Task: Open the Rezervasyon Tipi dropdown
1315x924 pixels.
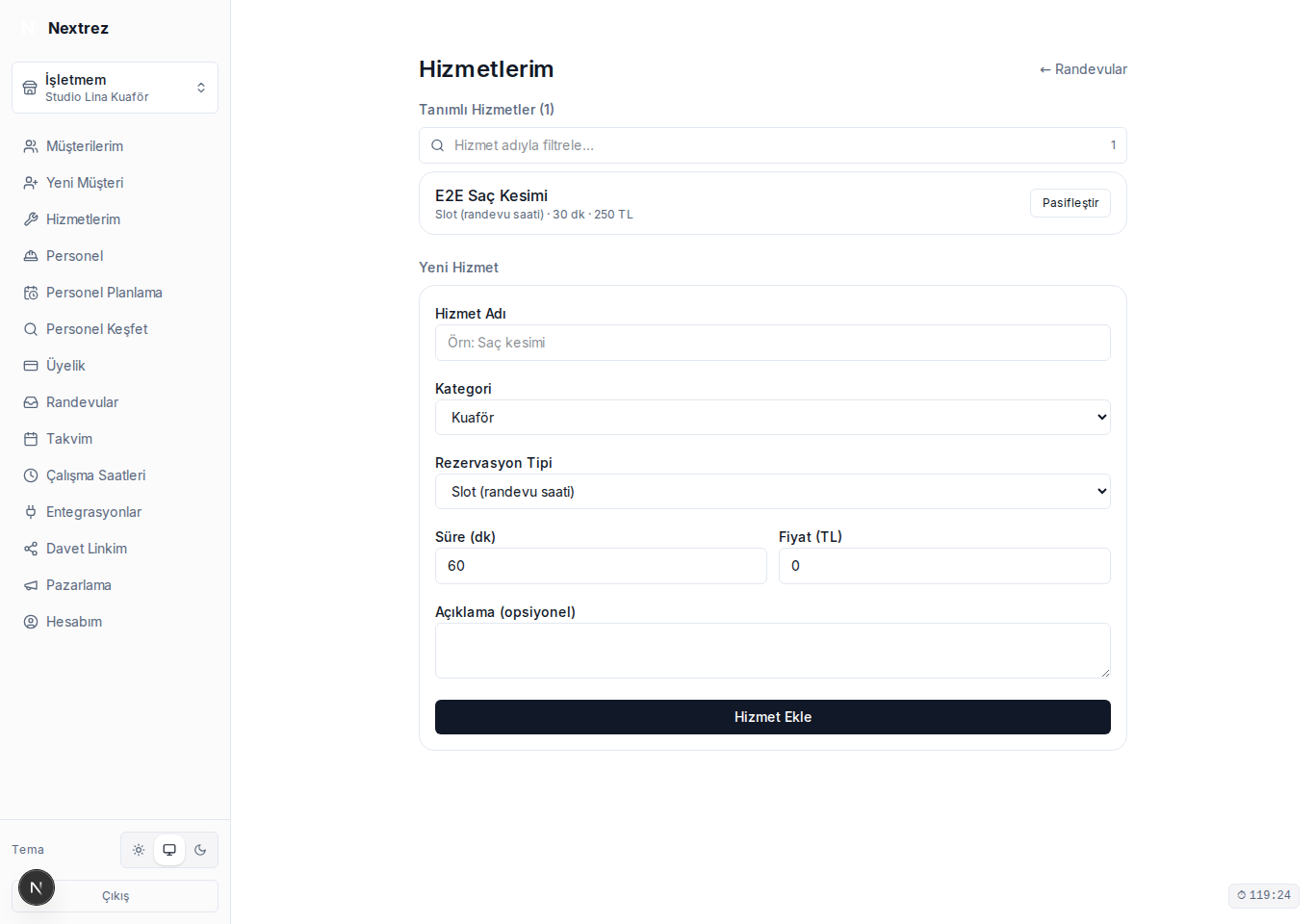Action: tap(773, 491)
